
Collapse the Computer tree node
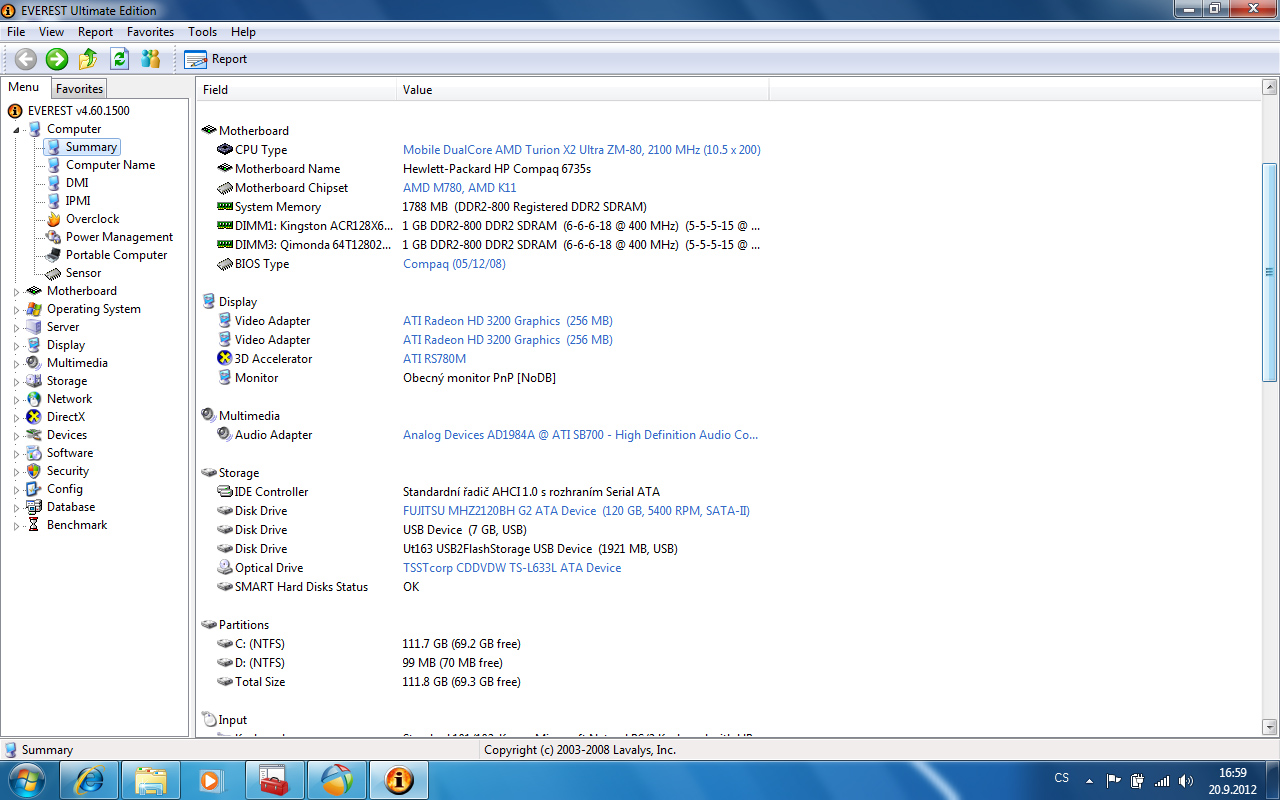point(16,130)
